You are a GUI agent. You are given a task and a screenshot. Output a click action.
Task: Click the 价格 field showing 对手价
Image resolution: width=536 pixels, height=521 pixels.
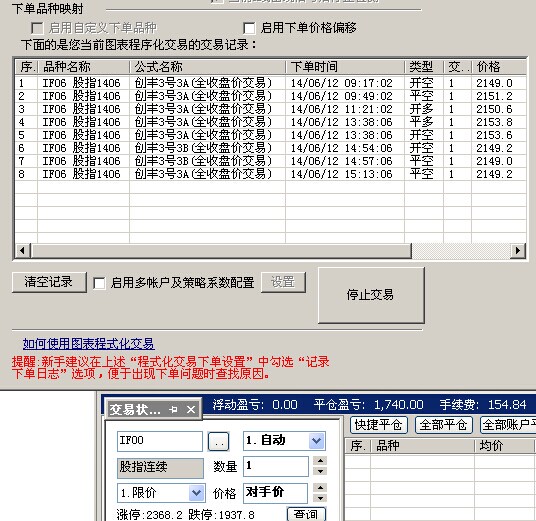tap(275, 493)
